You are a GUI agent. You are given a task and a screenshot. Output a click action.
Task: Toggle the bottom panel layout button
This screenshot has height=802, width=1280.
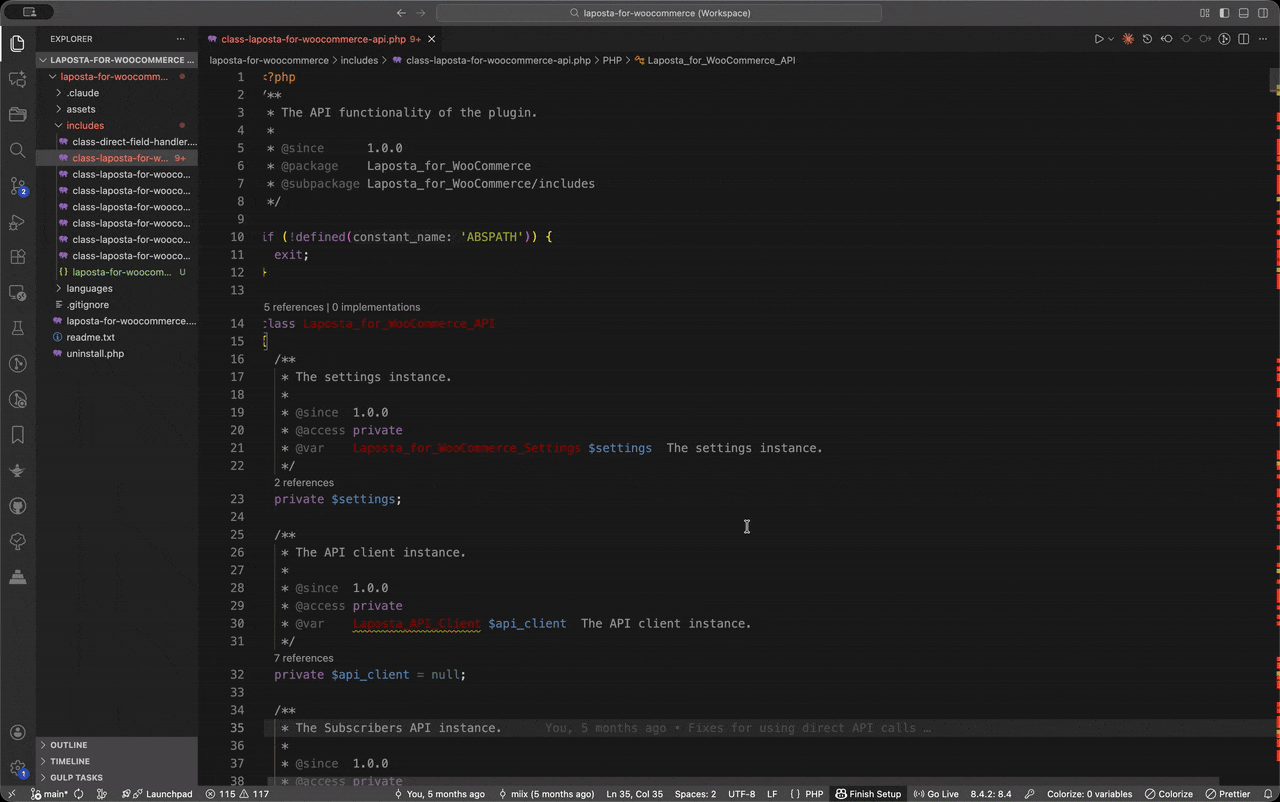click(x=1243, y=13)
